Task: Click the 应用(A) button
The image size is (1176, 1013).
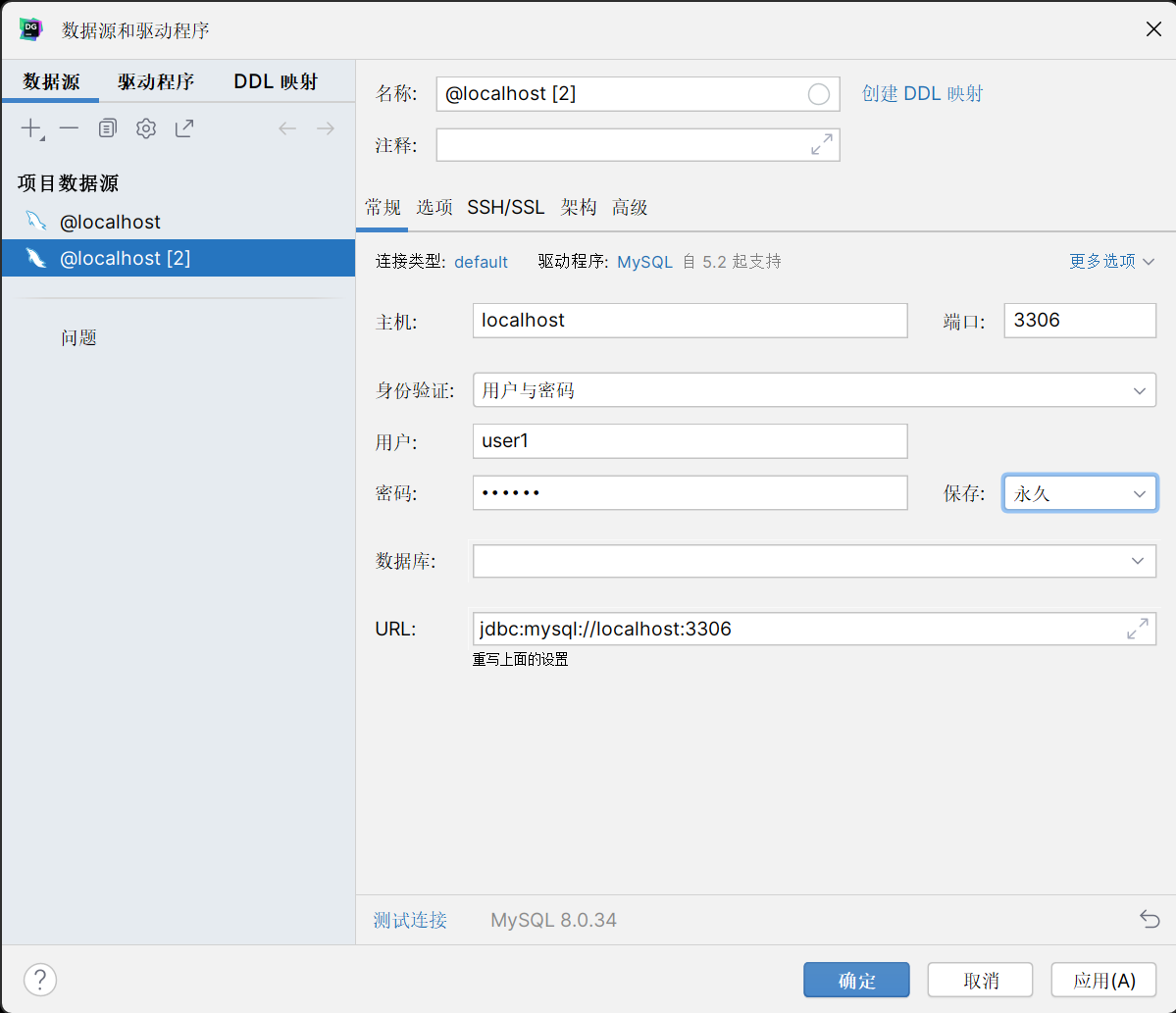Action: click(1104, 980)
